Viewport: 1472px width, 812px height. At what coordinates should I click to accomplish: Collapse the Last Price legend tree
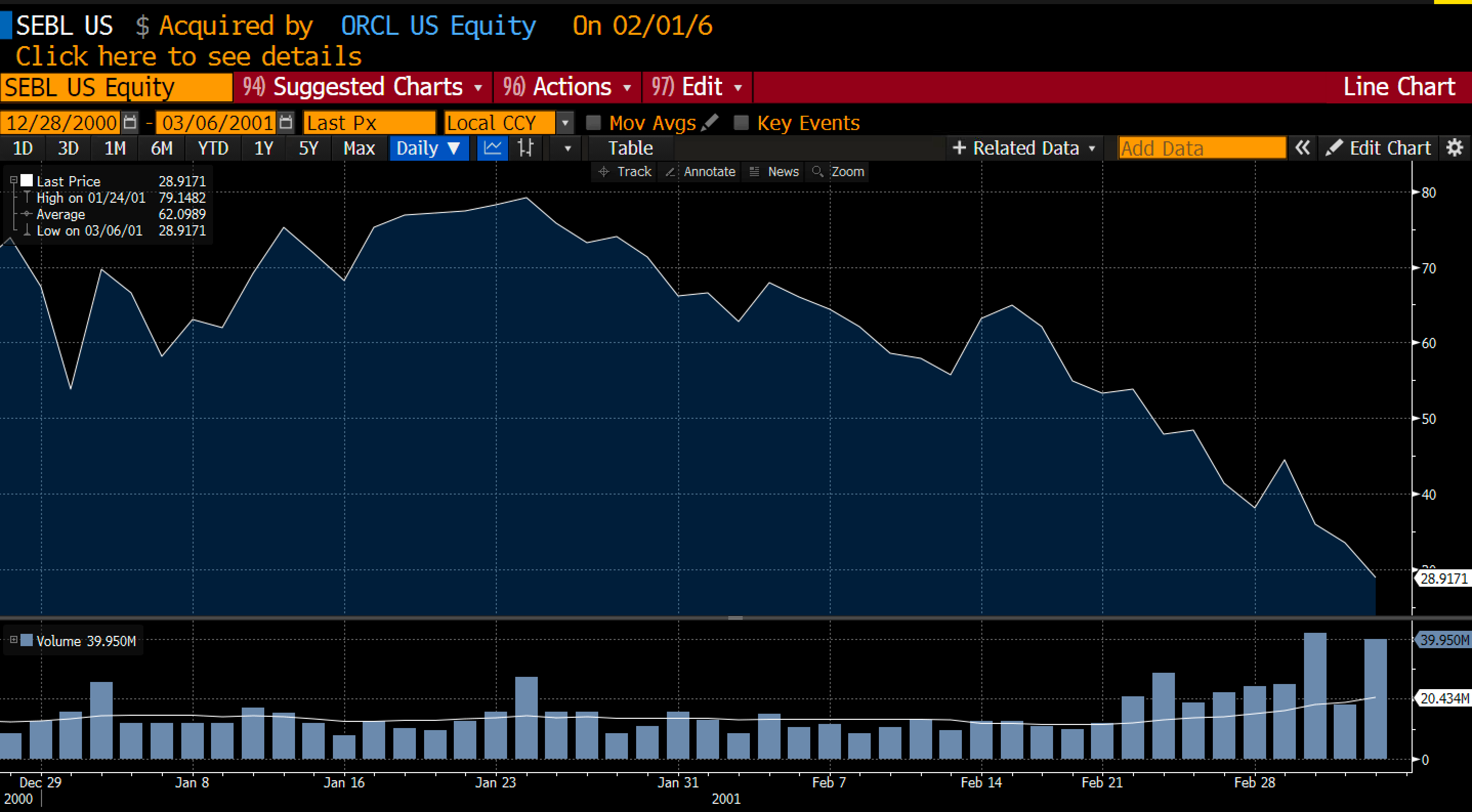pyautogui.click(x=14, y=180)
